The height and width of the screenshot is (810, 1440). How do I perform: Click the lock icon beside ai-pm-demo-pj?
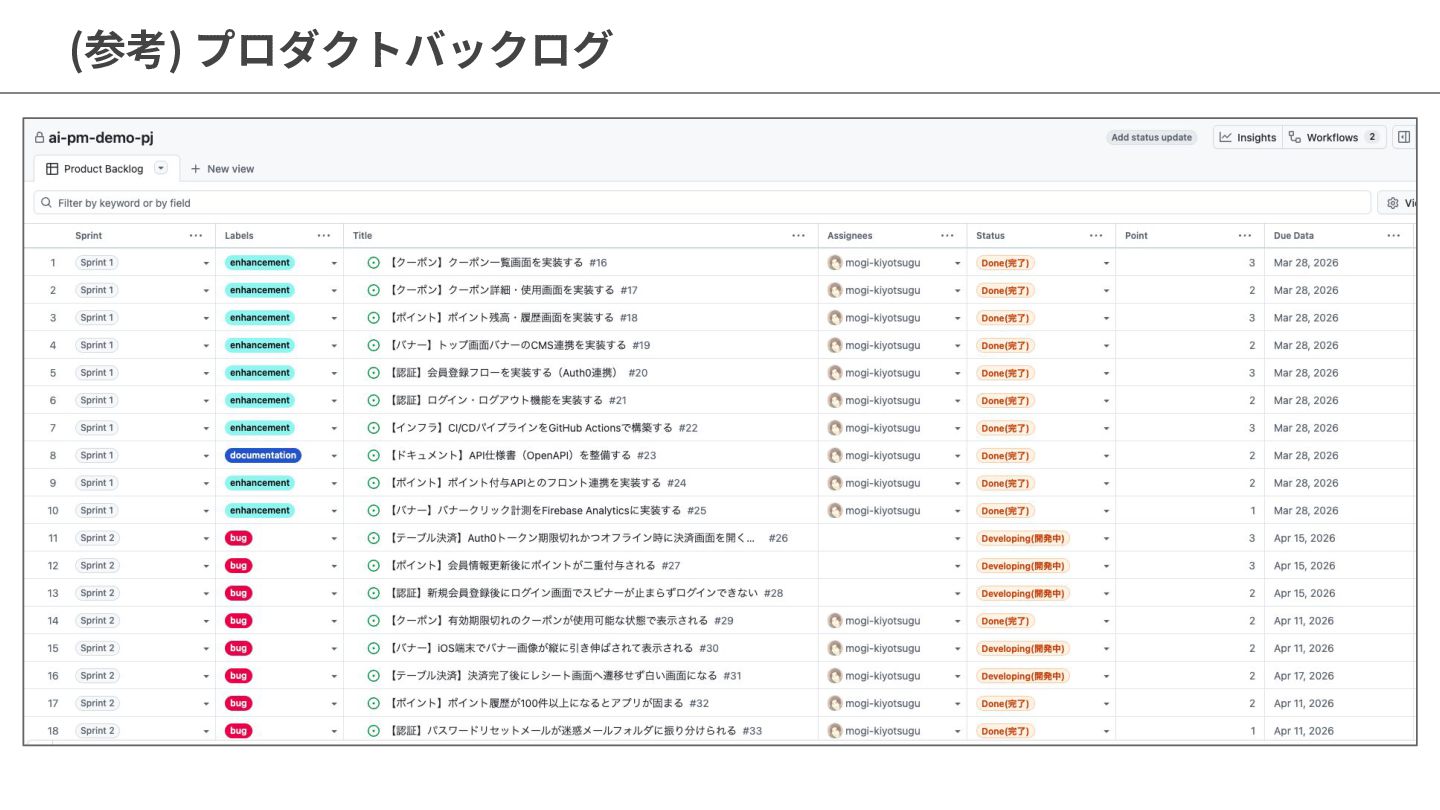click(x=40, y=138)
